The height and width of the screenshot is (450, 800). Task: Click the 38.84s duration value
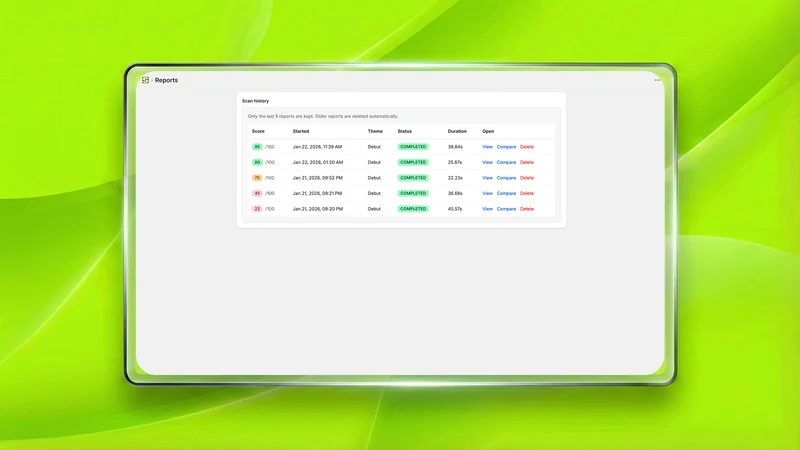click(x=455, y=147)
